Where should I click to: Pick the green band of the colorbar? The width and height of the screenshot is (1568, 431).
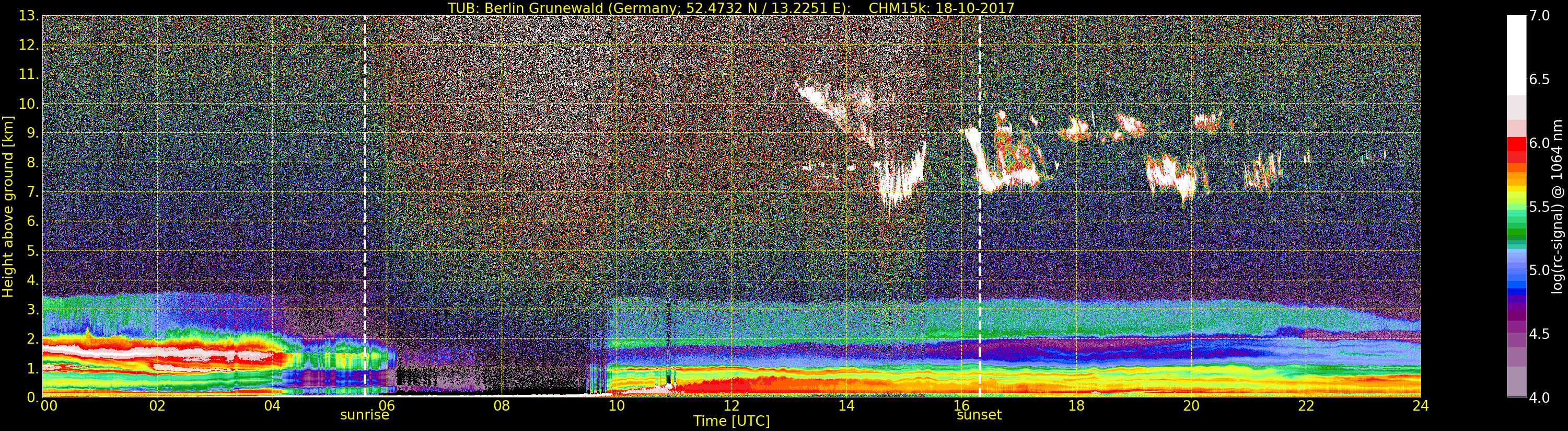1516,231
